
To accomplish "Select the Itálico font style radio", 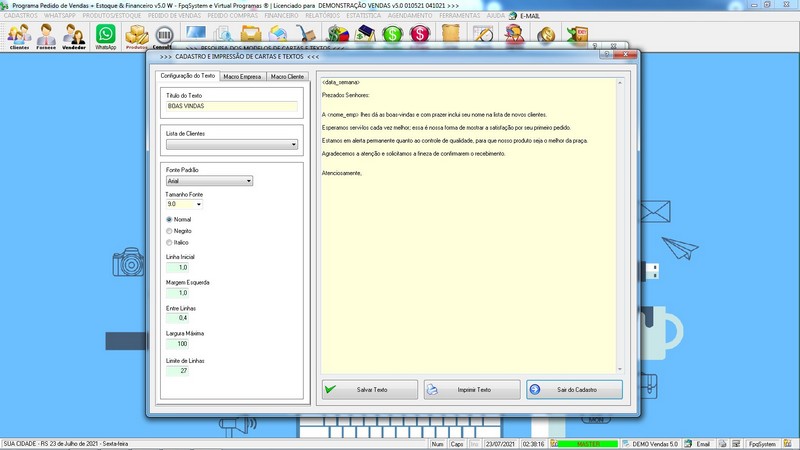I will coord(169,243).
